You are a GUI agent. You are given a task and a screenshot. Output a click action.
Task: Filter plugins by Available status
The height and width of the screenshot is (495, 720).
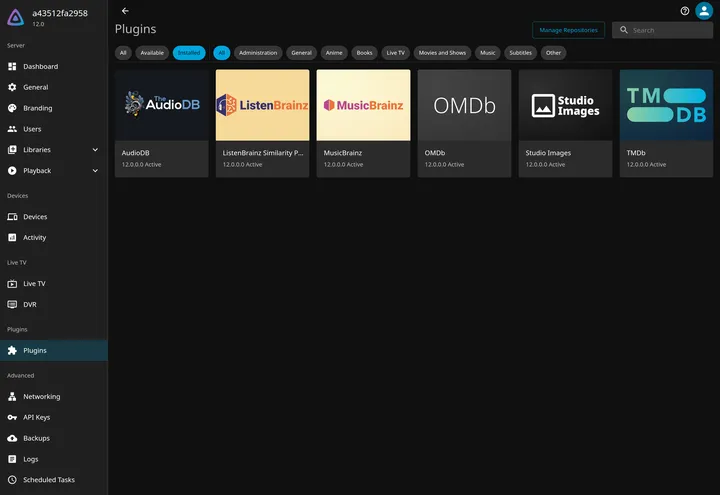pyautogui.click(x=152, y=53)
